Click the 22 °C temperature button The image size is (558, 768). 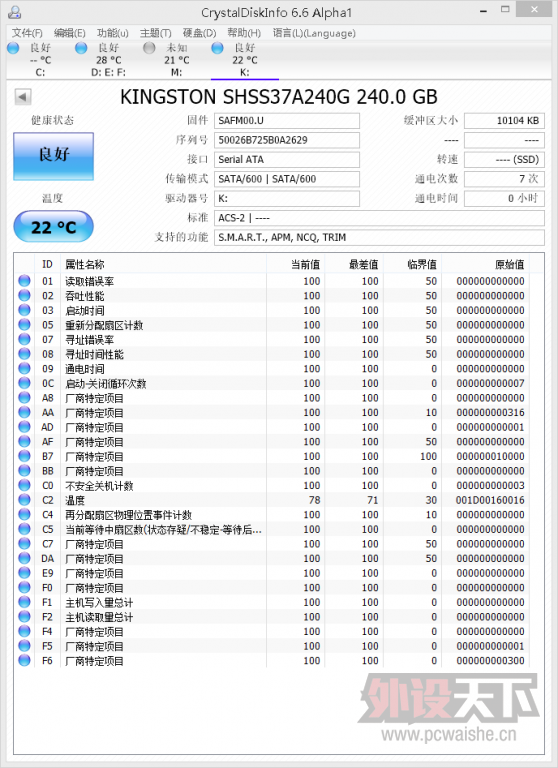click(53, 226)
